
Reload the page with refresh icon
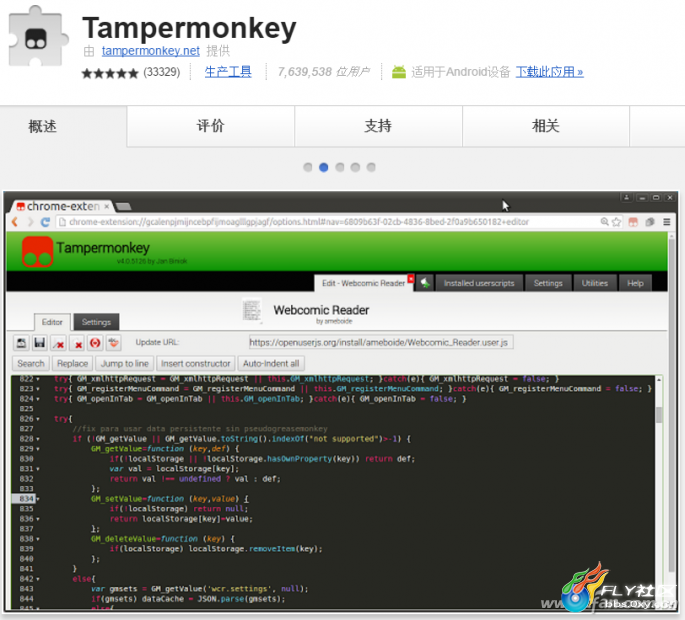[x=45, y=222]
